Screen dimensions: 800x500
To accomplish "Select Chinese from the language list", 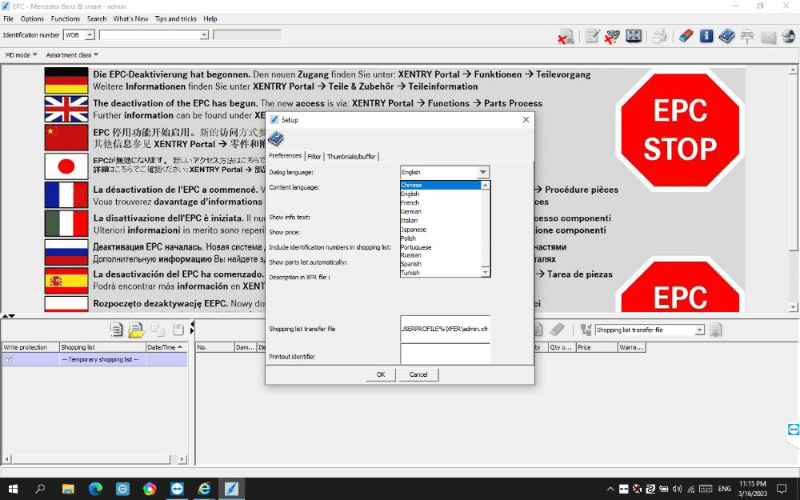I will pyautogui.click(x=411, y=185).
